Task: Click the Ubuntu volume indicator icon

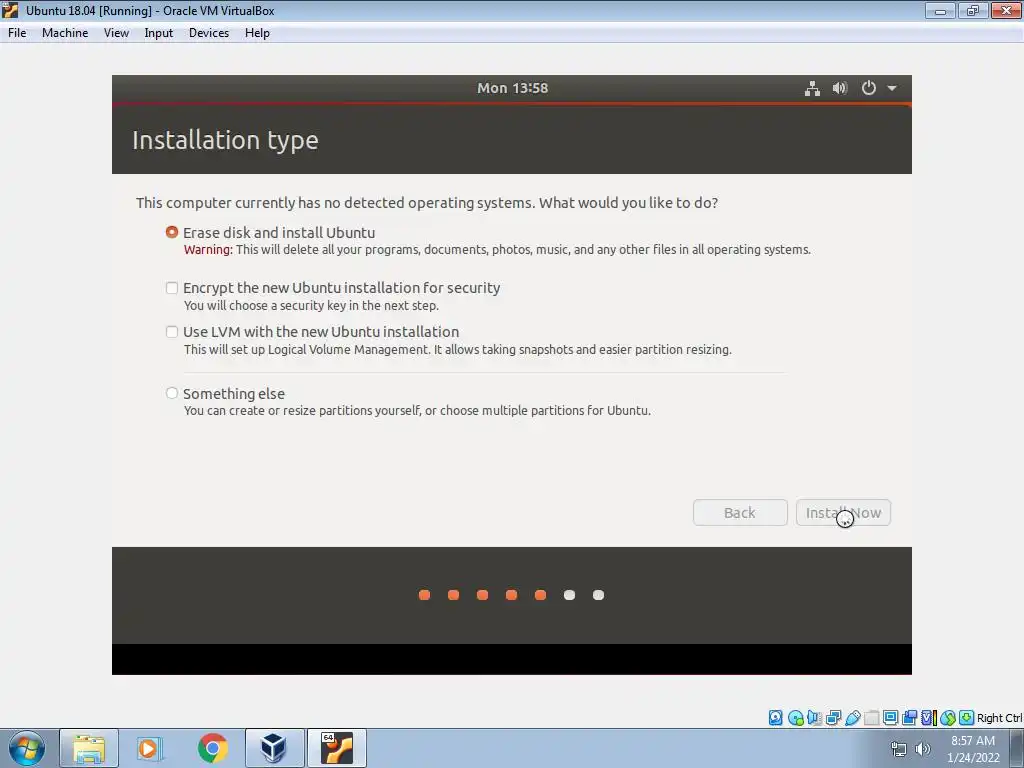Action: (x=840, y=88)
